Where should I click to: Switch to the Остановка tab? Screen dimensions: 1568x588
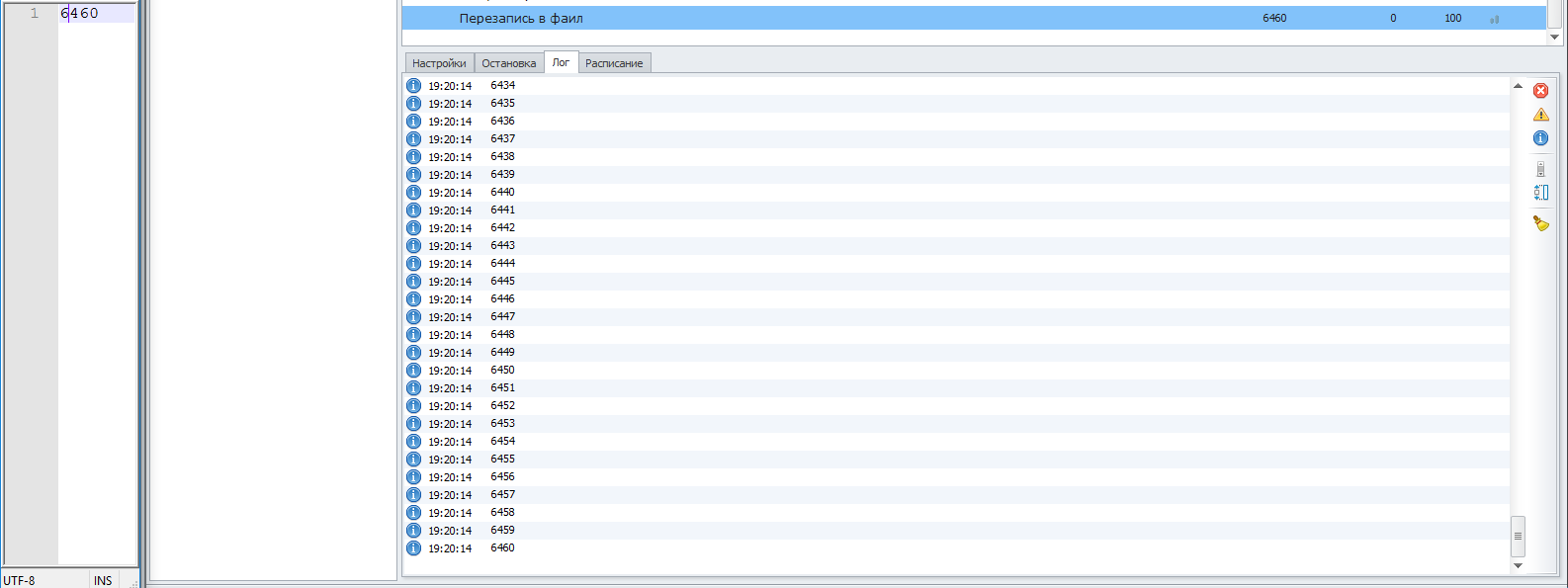509,63
